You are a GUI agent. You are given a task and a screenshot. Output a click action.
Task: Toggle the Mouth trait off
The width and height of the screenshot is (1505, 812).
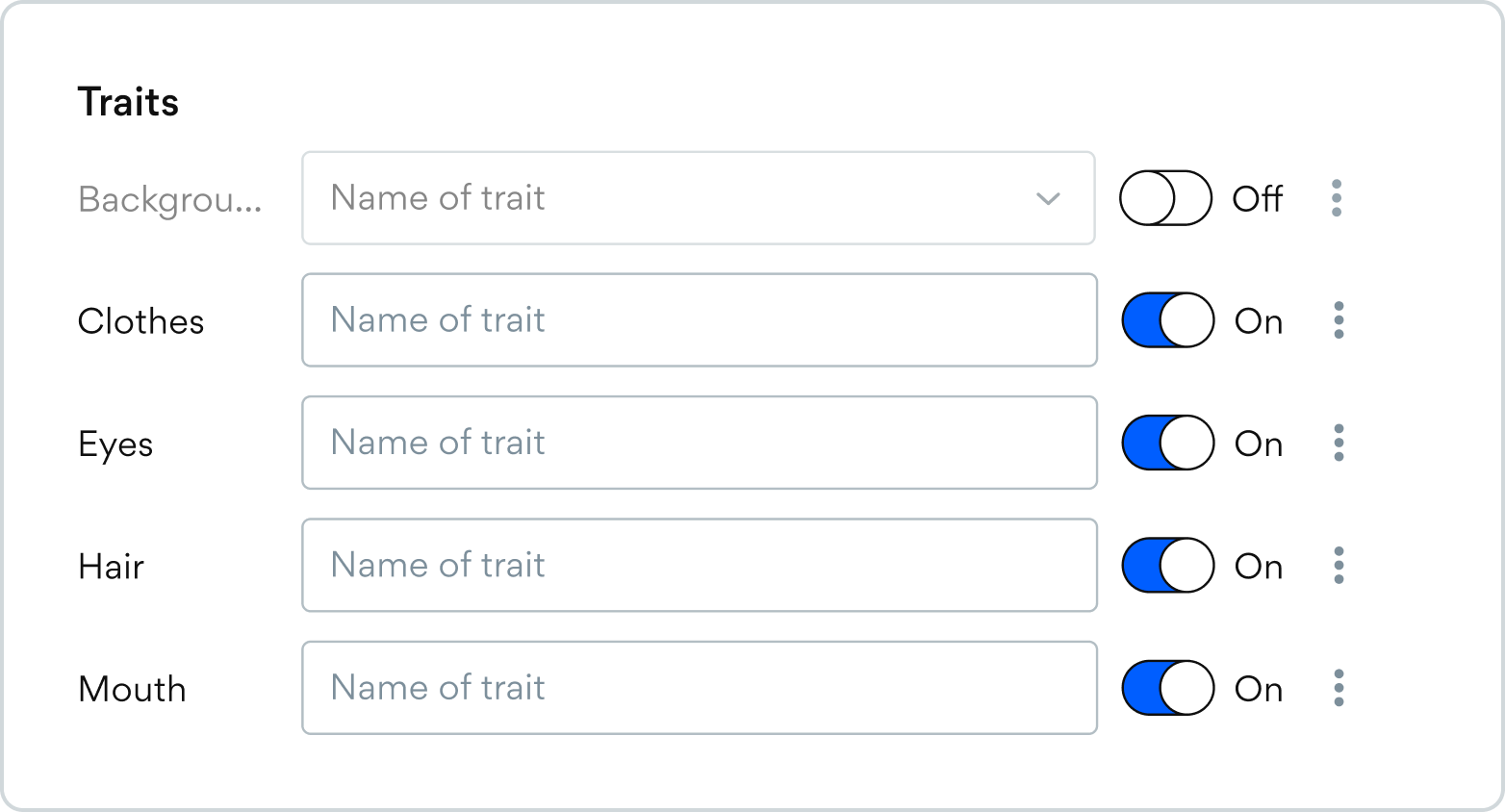pos(1168,688)
